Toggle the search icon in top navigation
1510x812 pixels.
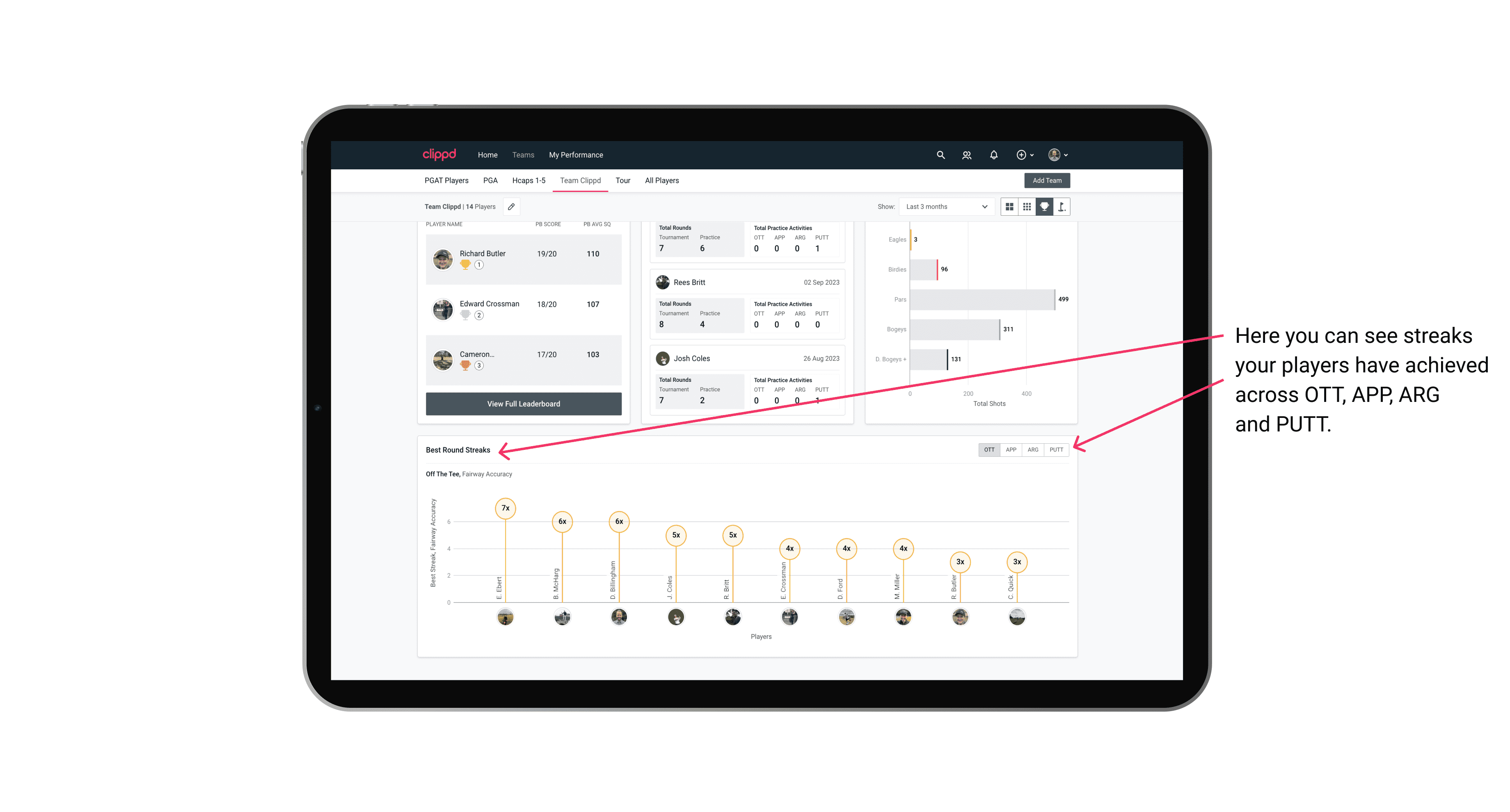(x=941, y=155)
